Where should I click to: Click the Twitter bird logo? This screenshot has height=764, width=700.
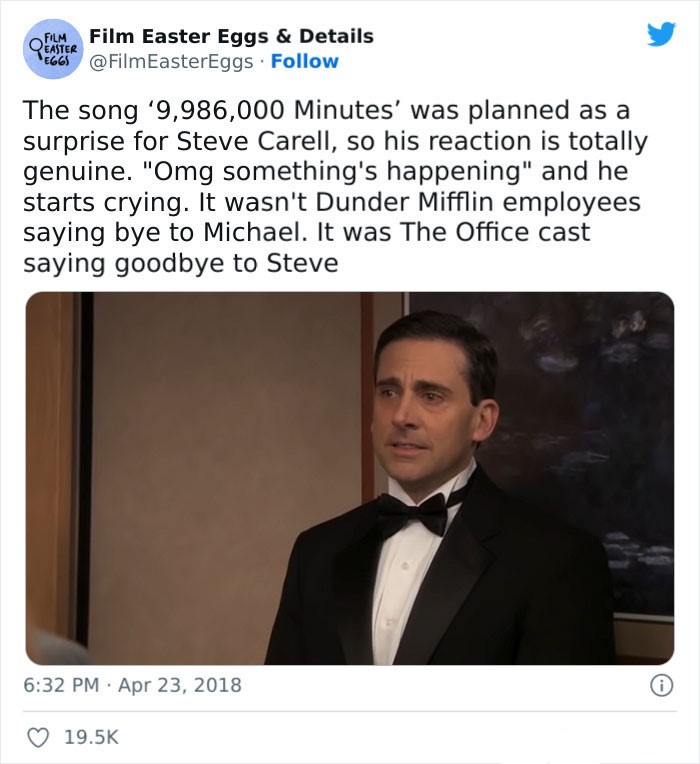(661, 34)
